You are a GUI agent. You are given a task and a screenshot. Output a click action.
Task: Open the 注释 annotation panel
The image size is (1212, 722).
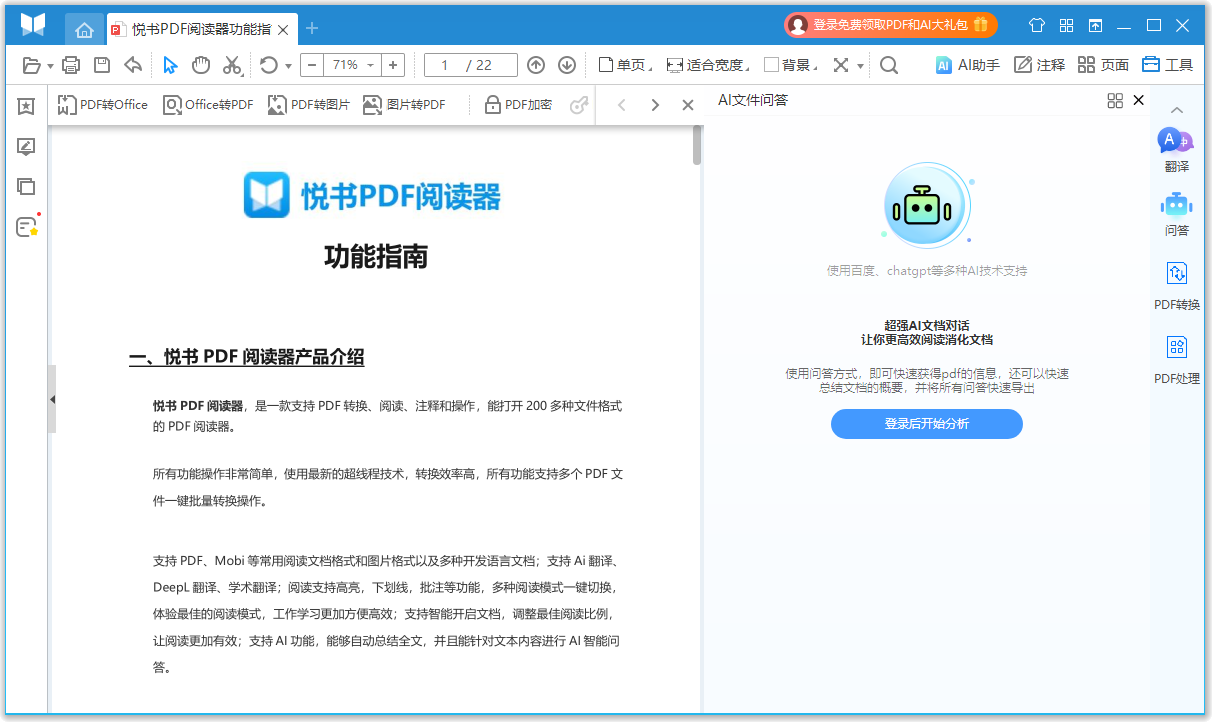click(1040, 64)
